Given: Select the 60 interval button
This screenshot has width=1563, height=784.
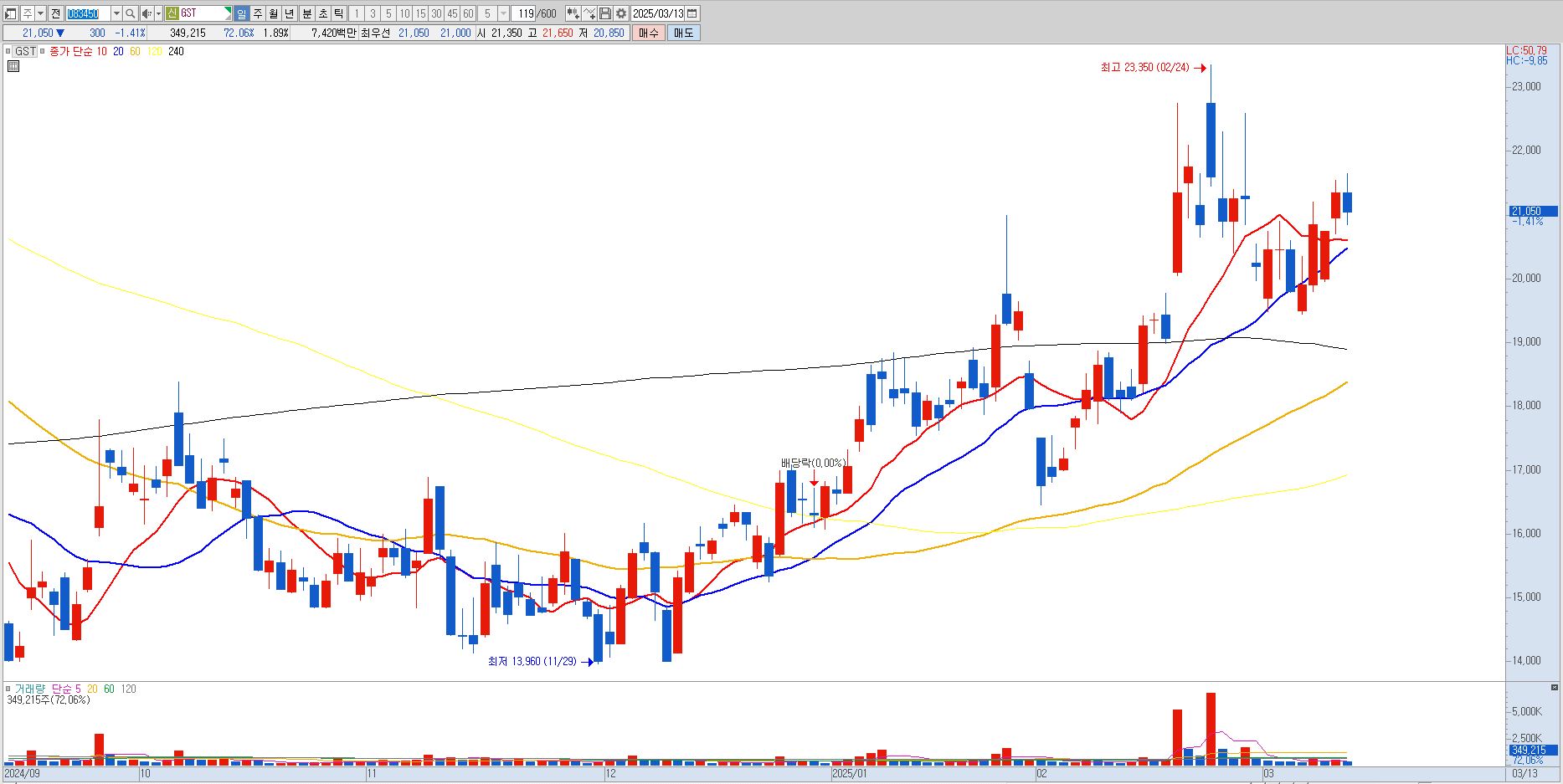Looking at the screenshot, I should [x=468, y=13].
